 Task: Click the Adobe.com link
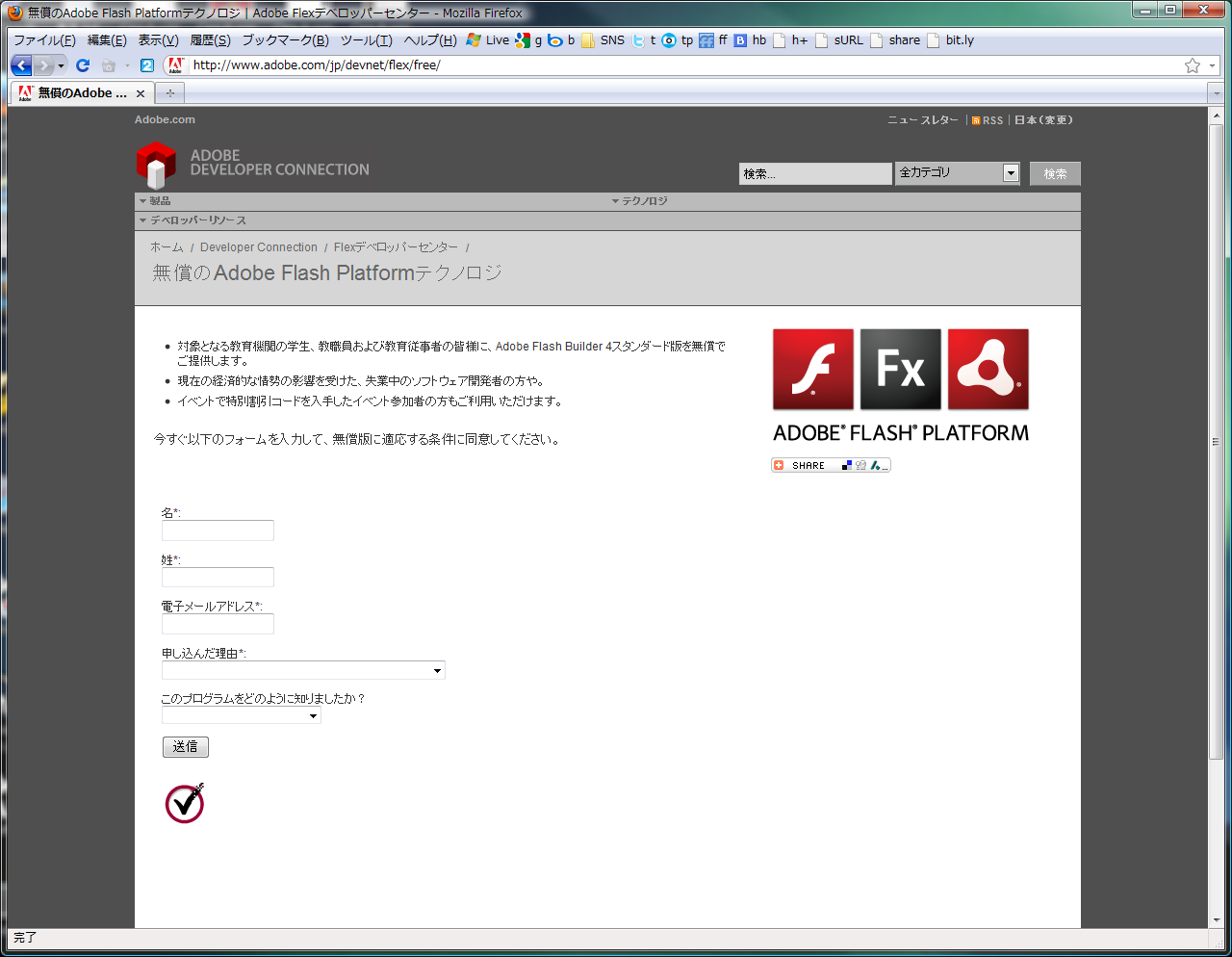point(165,119)
